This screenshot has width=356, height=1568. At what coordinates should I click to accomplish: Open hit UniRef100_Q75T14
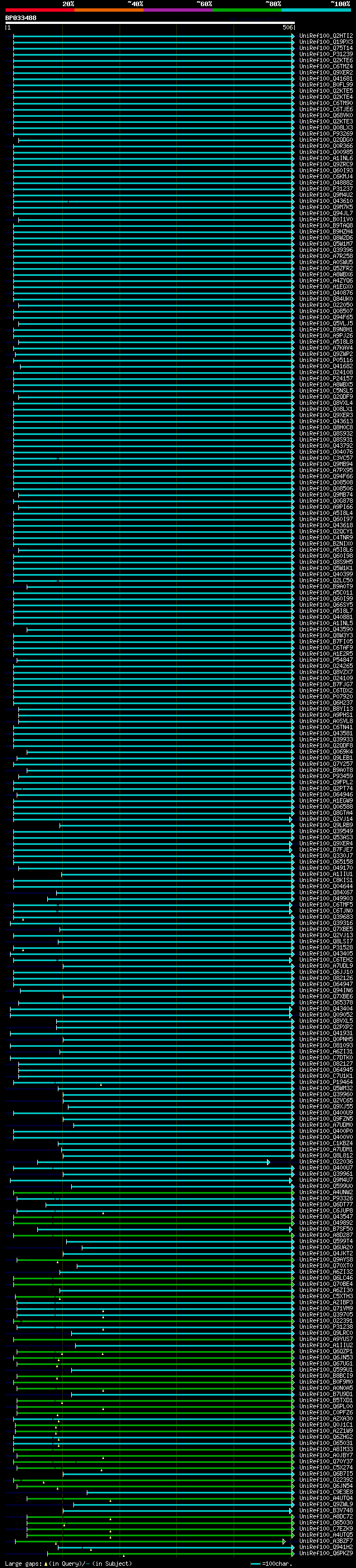coord(326,48)
